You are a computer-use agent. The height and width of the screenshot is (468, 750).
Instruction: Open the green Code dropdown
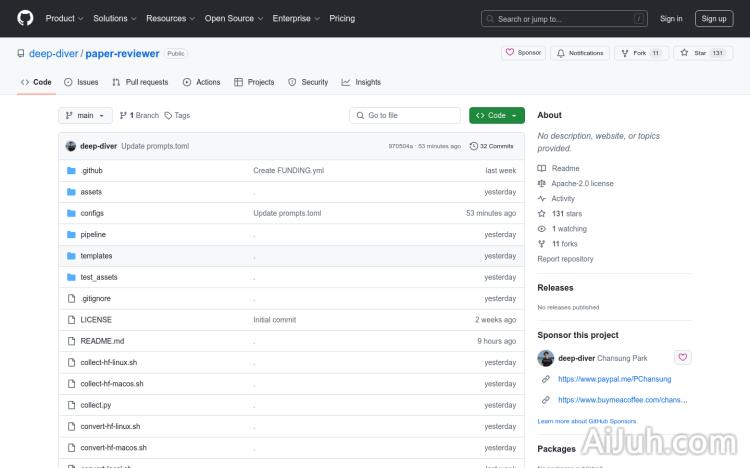pyautogui.click(x=496, y=115)
